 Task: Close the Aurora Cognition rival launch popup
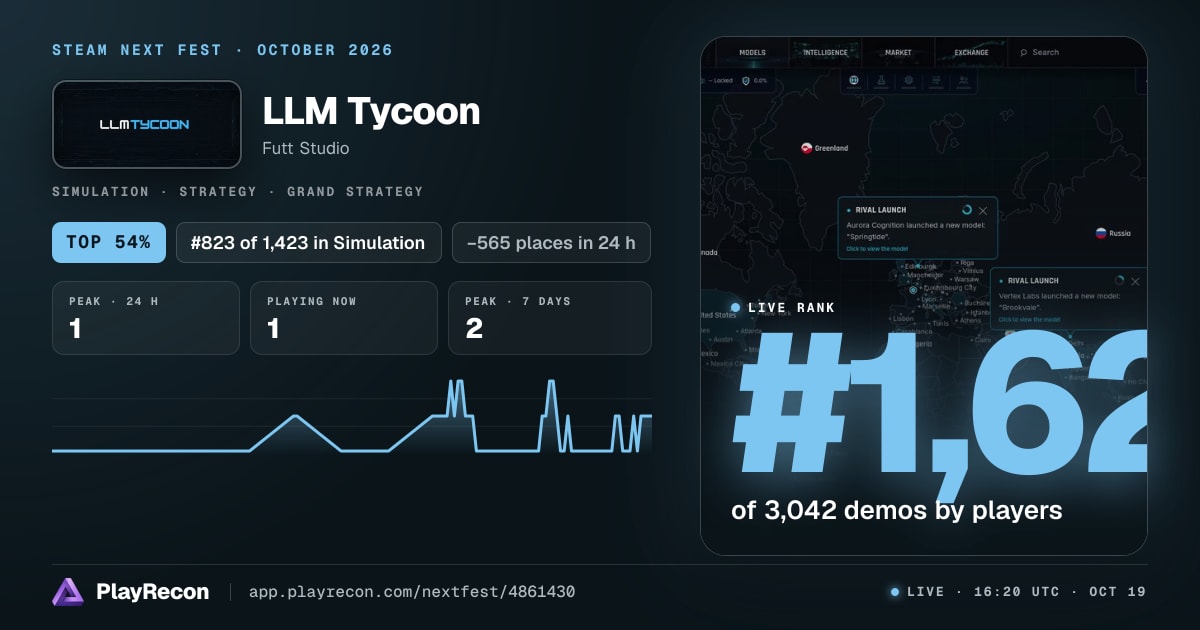pos(983,211)
